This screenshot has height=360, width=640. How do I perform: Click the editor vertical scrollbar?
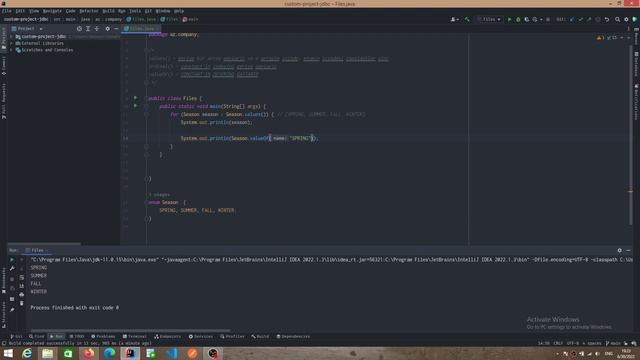coord(631,135)
